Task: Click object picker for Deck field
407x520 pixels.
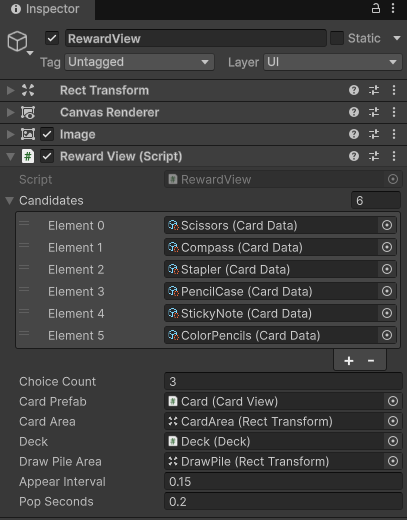Action: point(393,441)
